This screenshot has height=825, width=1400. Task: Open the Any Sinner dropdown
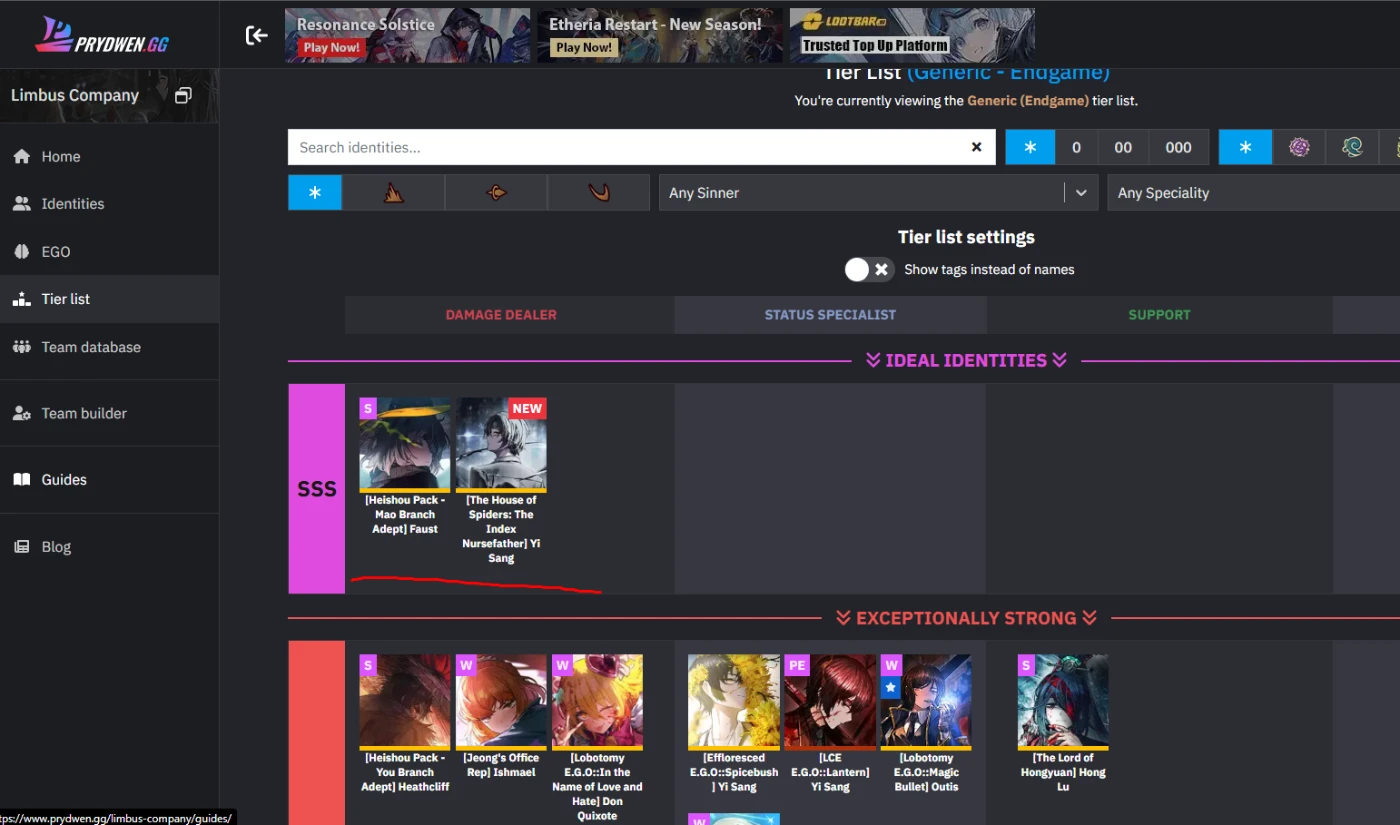[877, 193]
